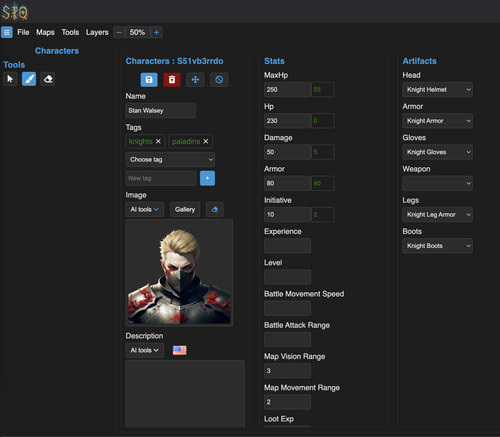This screenshot has width=500, height=437.
Task: Increase zoom with the plus stepper
Action: coord(156,32)
